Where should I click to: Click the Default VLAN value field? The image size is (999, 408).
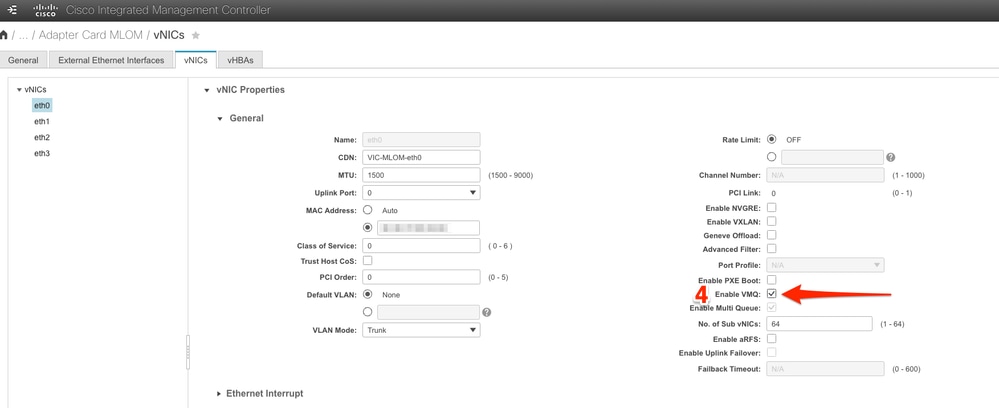pos(428,312)
